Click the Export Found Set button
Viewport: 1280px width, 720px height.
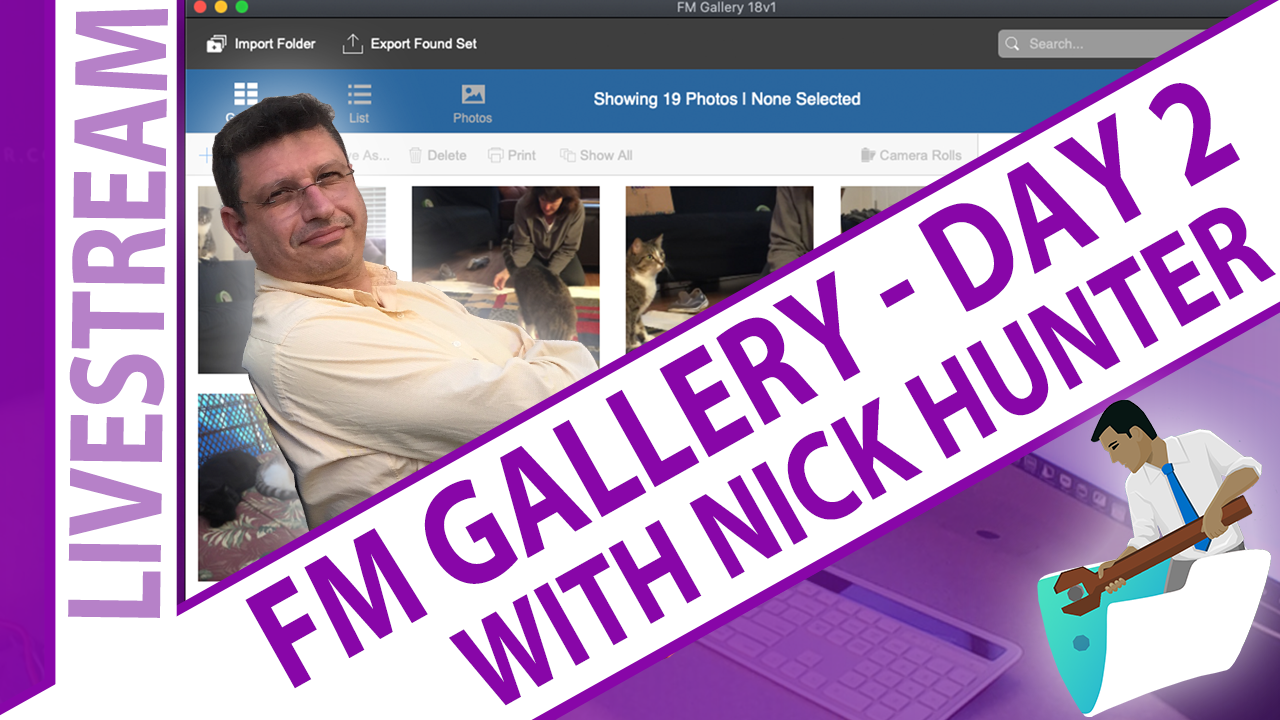coord(409,44)
